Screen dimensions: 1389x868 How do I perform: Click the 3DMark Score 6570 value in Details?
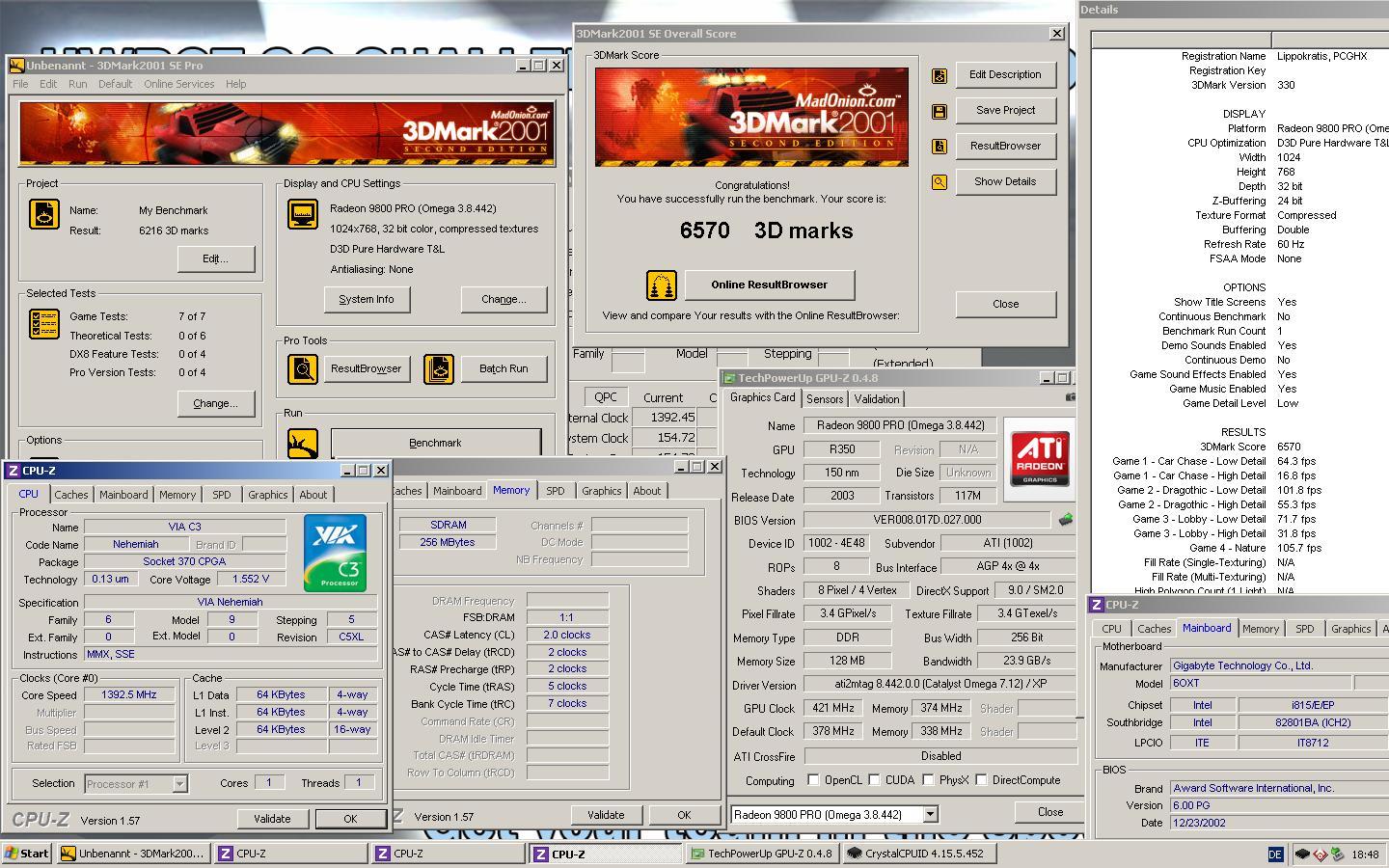pyautogui.click(x=1289, y=447)
